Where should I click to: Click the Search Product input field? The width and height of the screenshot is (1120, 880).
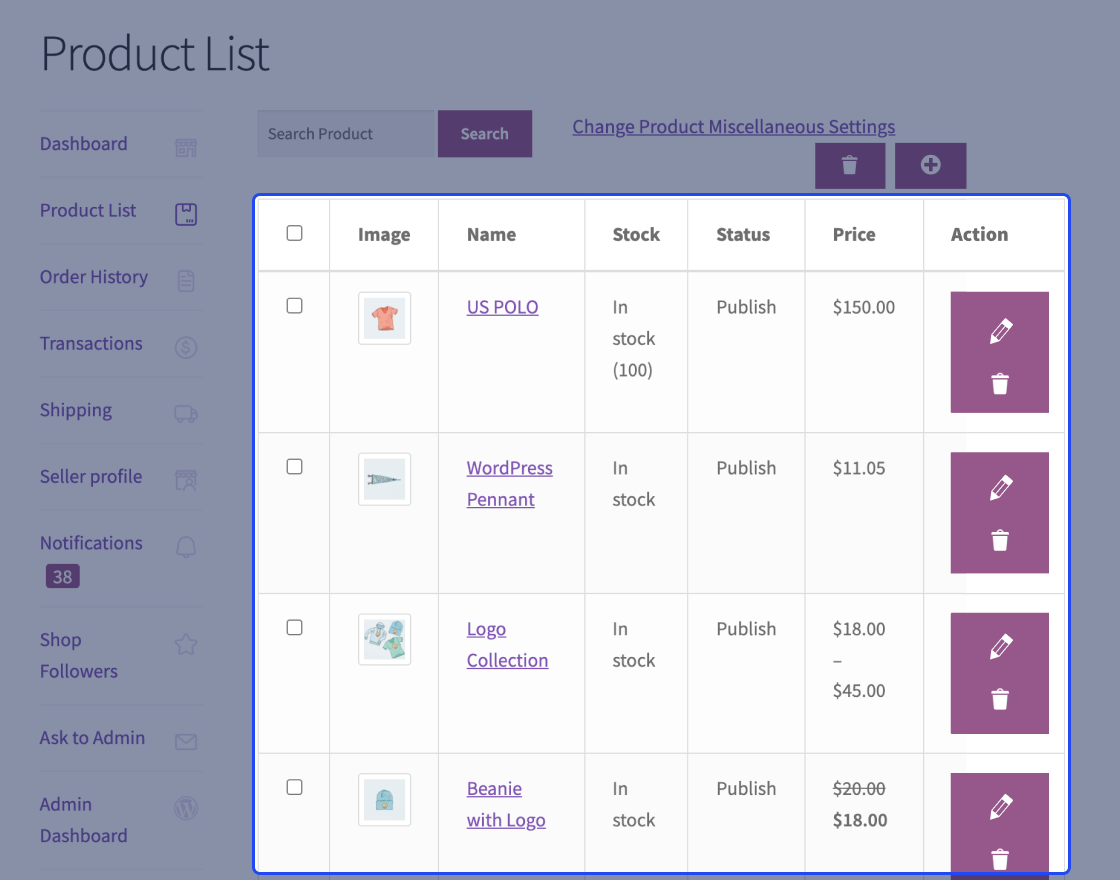347,134
